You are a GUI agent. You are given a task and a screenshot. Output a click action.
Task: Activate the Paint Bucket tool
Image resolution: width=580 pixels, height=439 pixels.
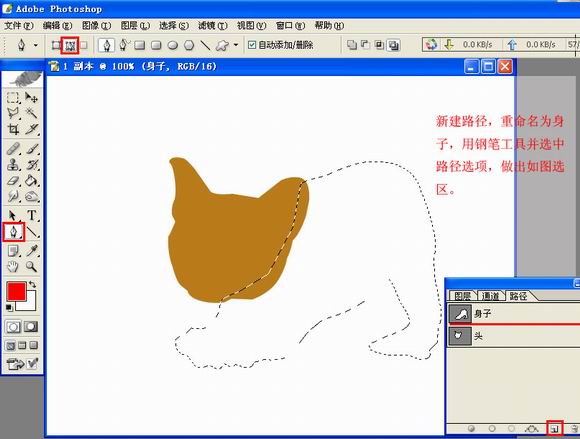coord(32,181)
